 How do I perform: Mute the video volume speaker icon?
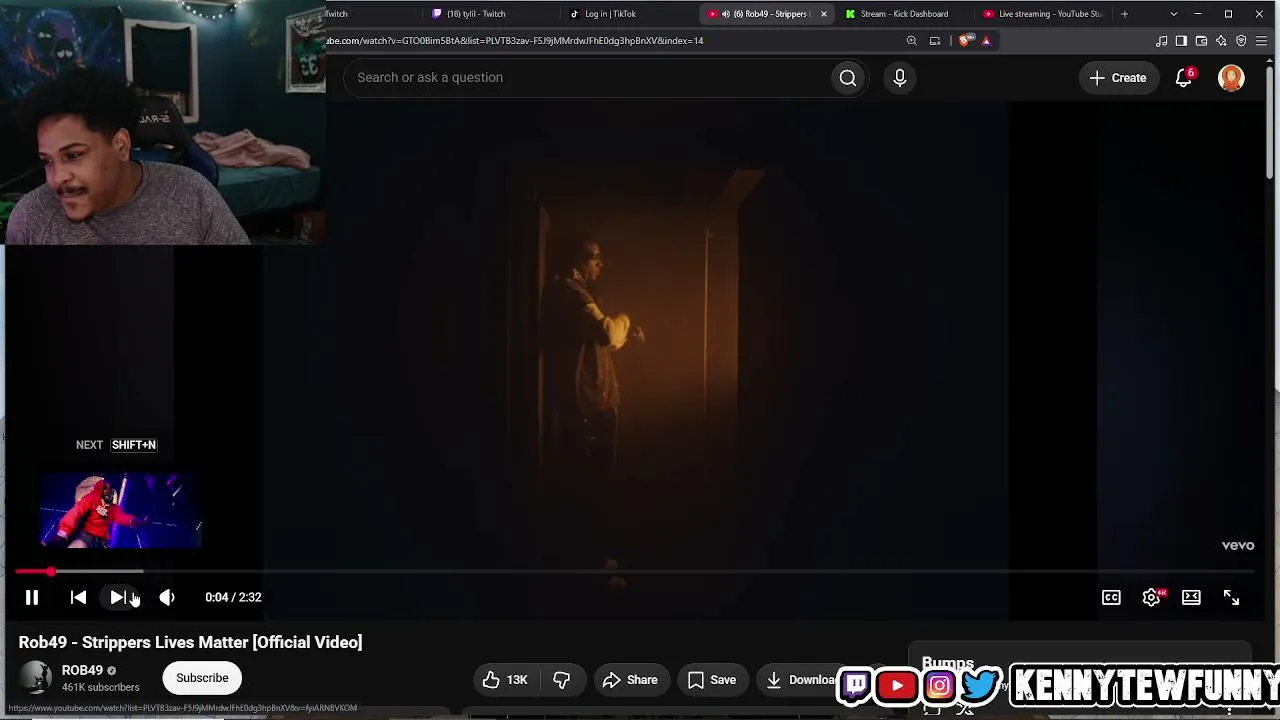(167, 597)
